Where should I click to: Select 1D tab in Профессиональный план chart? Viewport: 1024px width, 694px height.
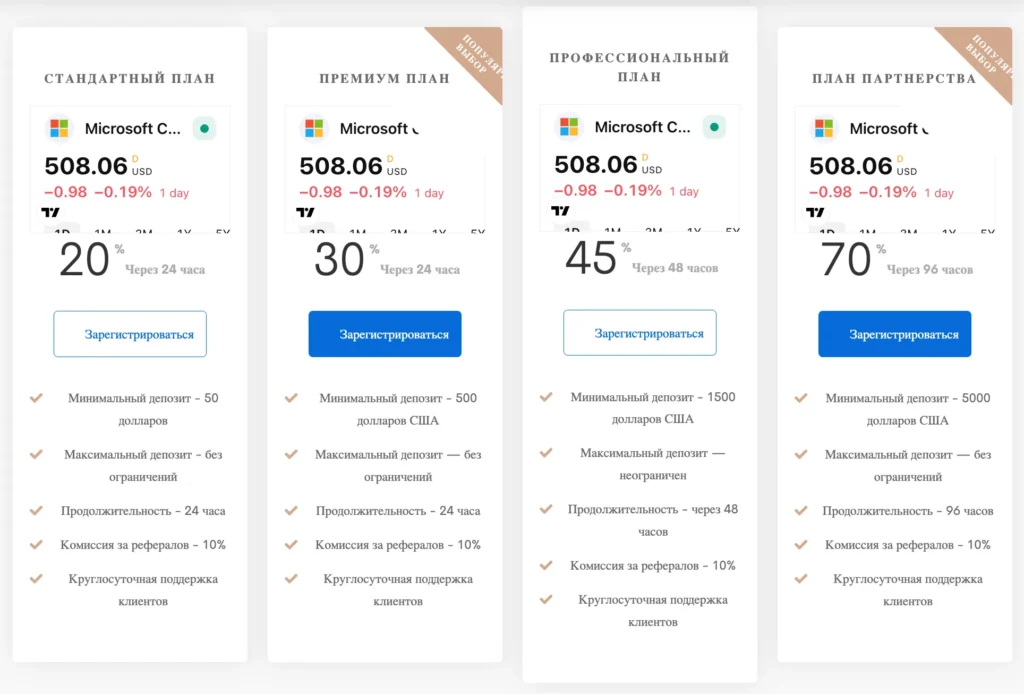(x=572, y=230)
